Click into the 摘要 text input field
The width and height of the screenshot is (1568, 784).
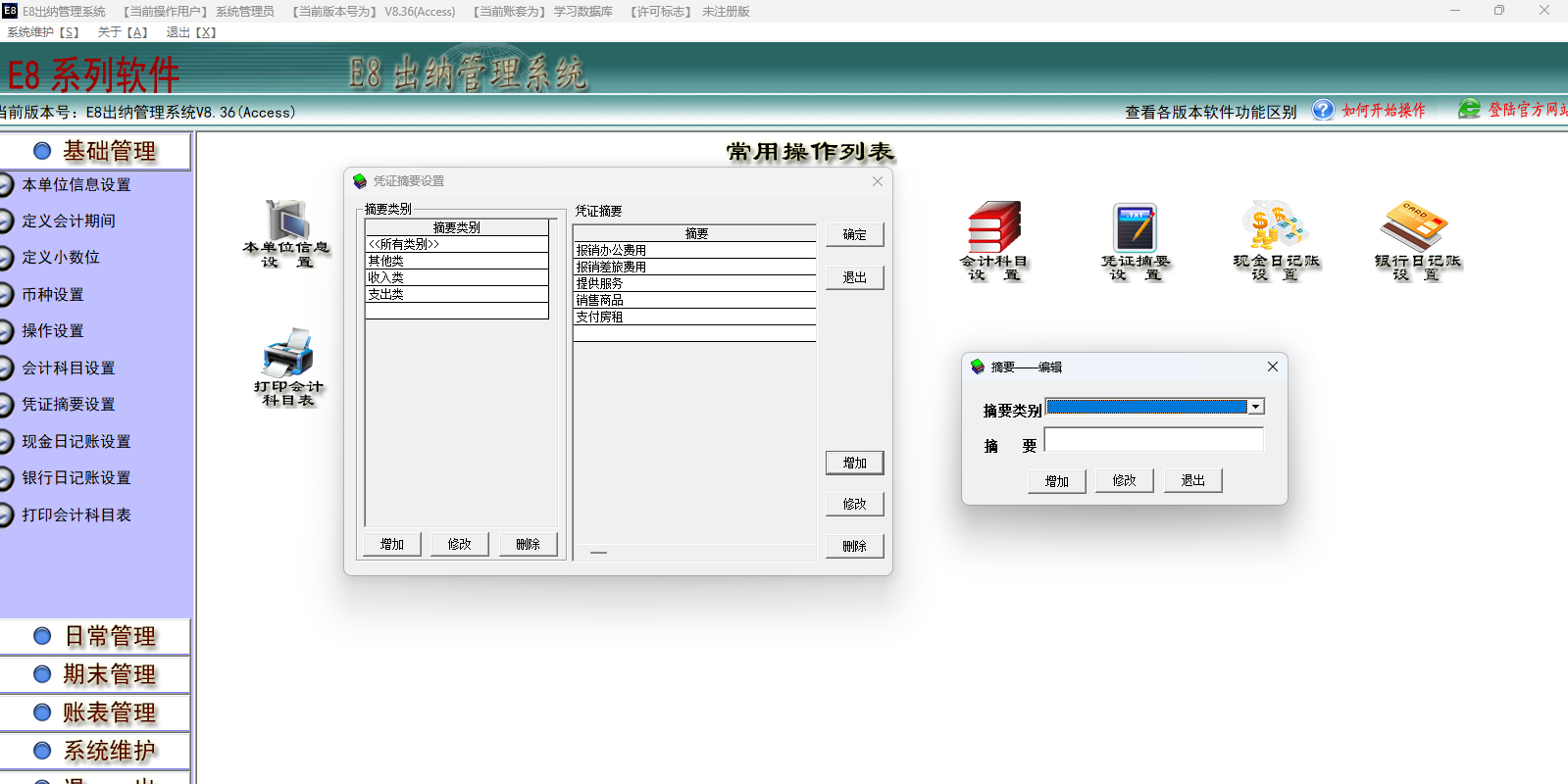tap(1153, 441)
